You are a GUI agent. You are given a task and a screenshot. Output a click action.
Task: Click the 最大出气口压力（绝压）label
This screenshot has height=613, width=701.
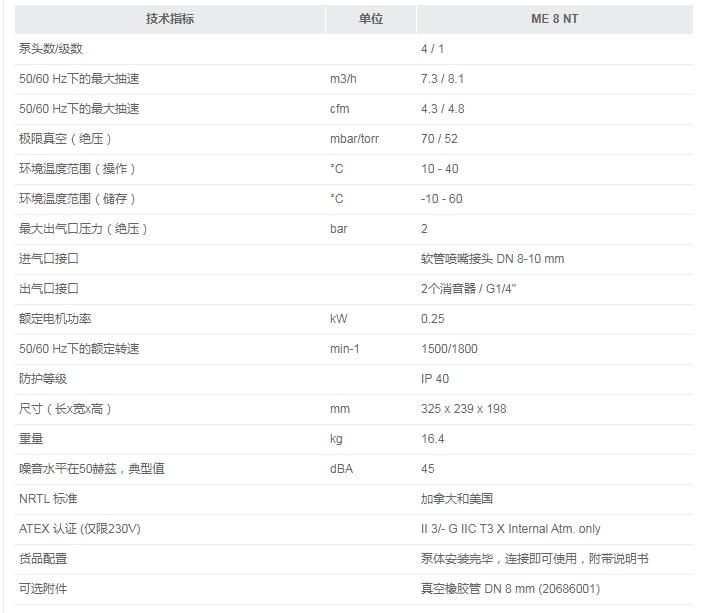[x=83, y=228]
